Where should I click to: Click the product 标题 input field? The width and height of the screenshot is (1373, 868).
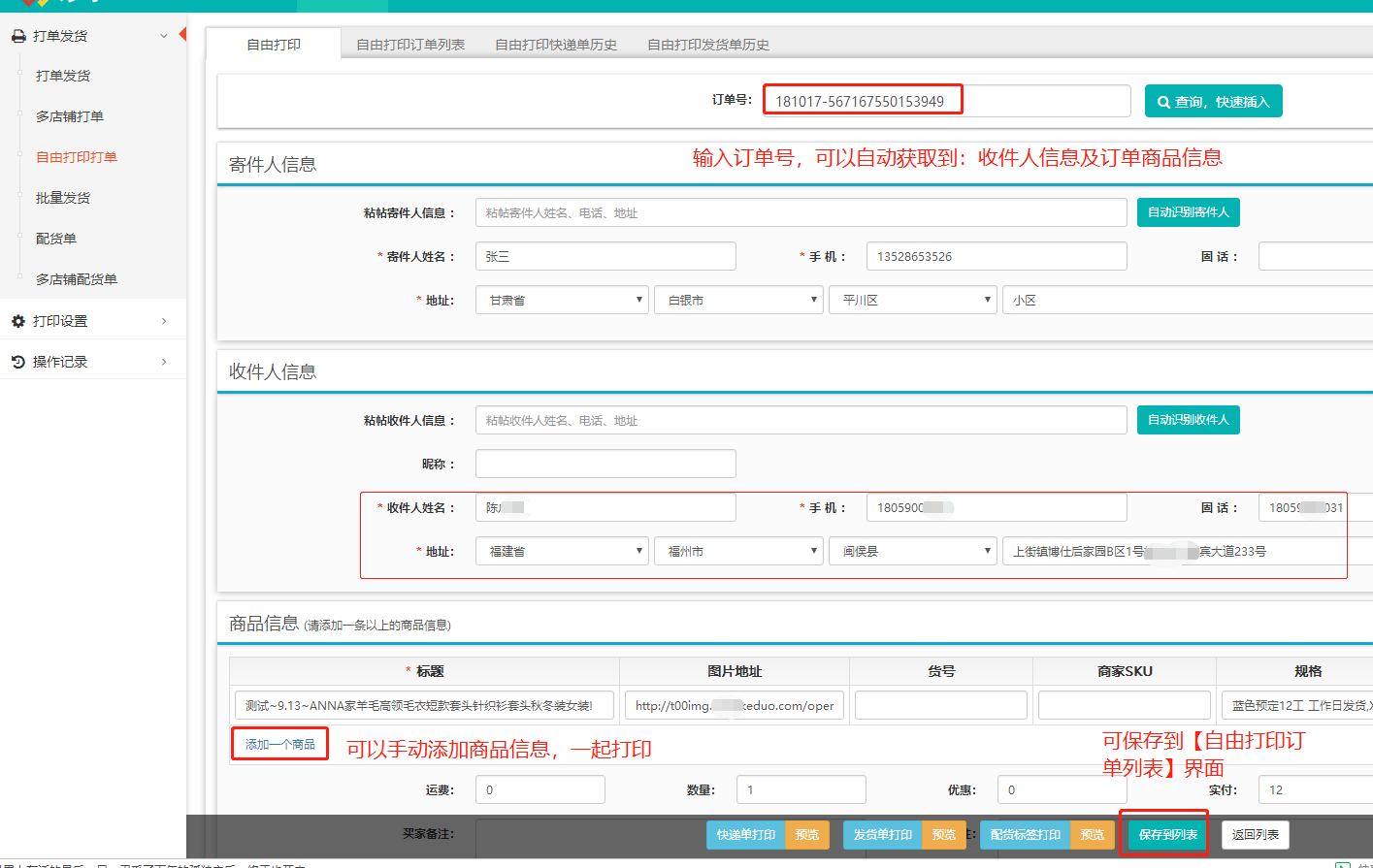(x=424, y=705)
